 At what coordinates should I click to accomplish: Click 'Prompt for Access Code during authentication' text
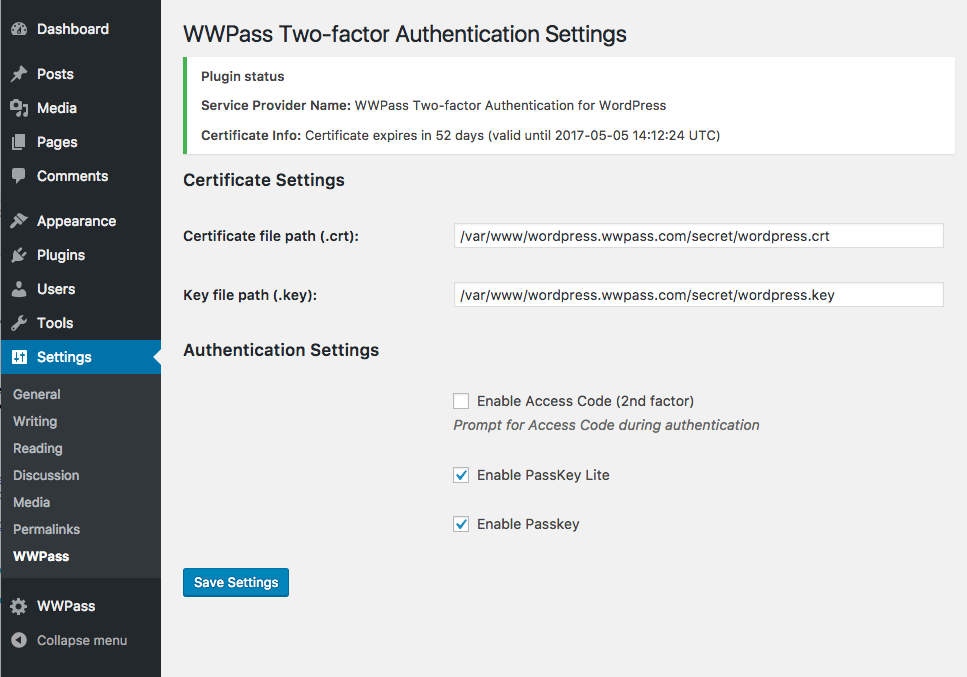[x=606, y=425]
